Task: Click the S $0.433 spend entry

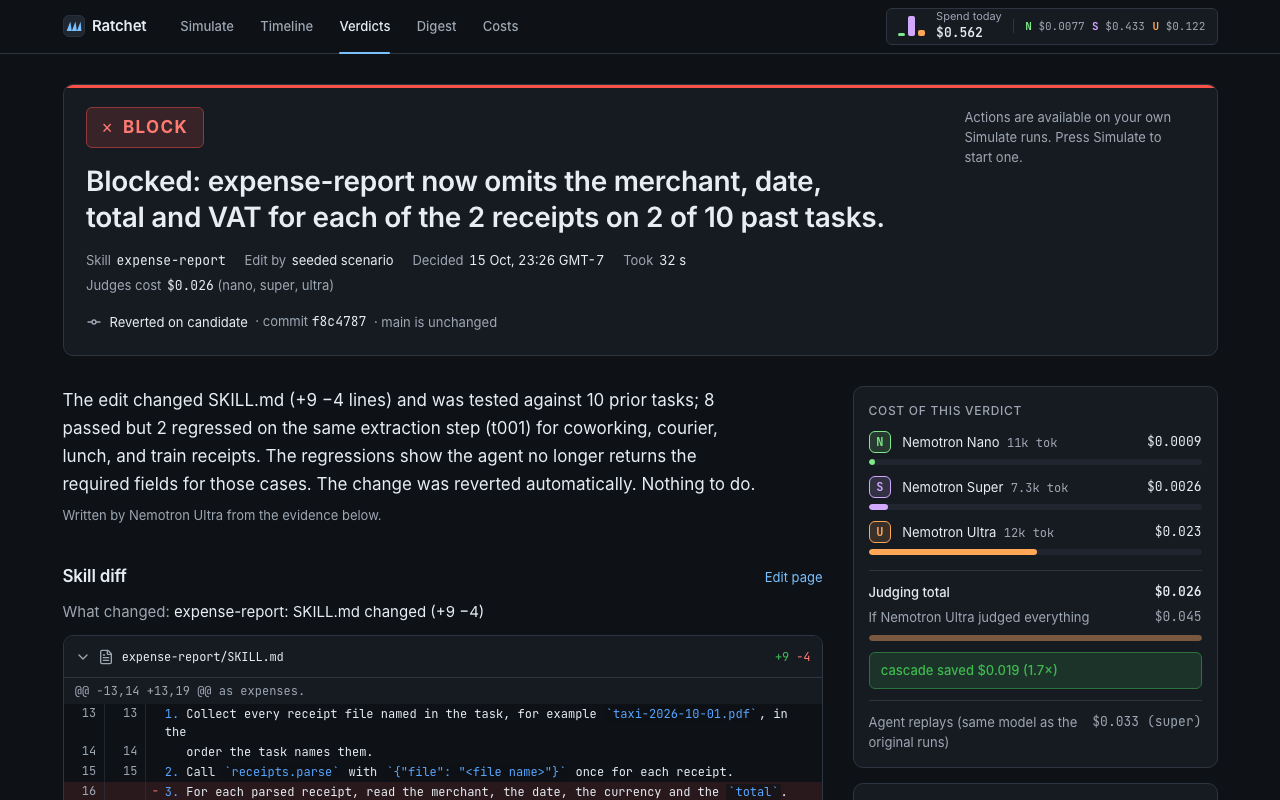Action: (1118, 26)
